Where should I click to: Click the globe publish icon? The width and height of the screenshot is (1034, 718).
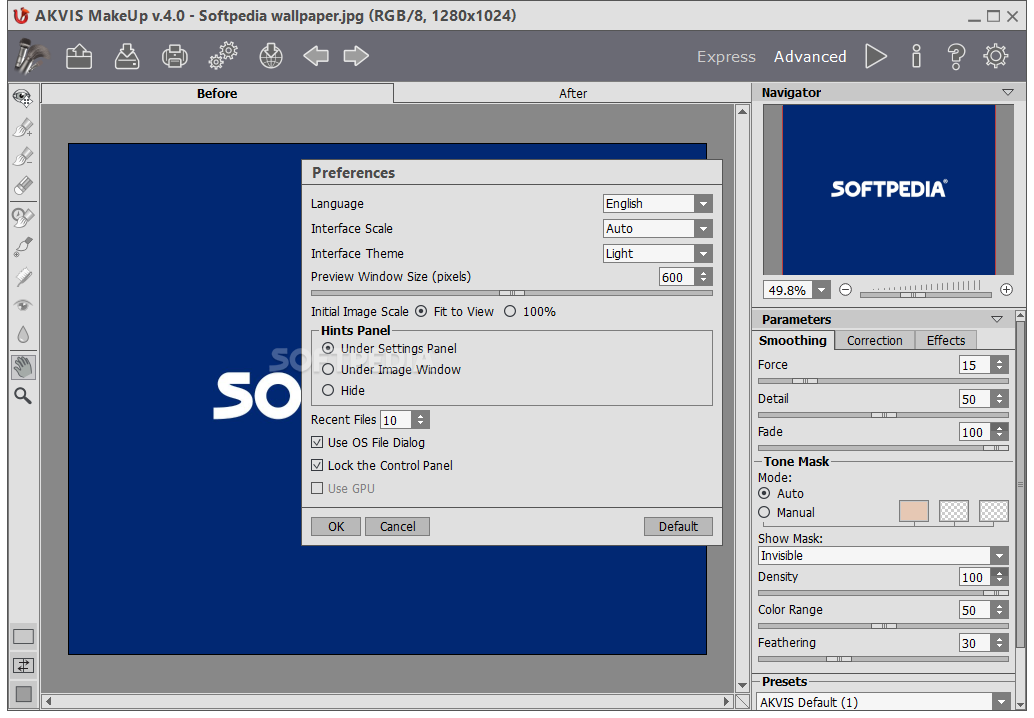271,57
